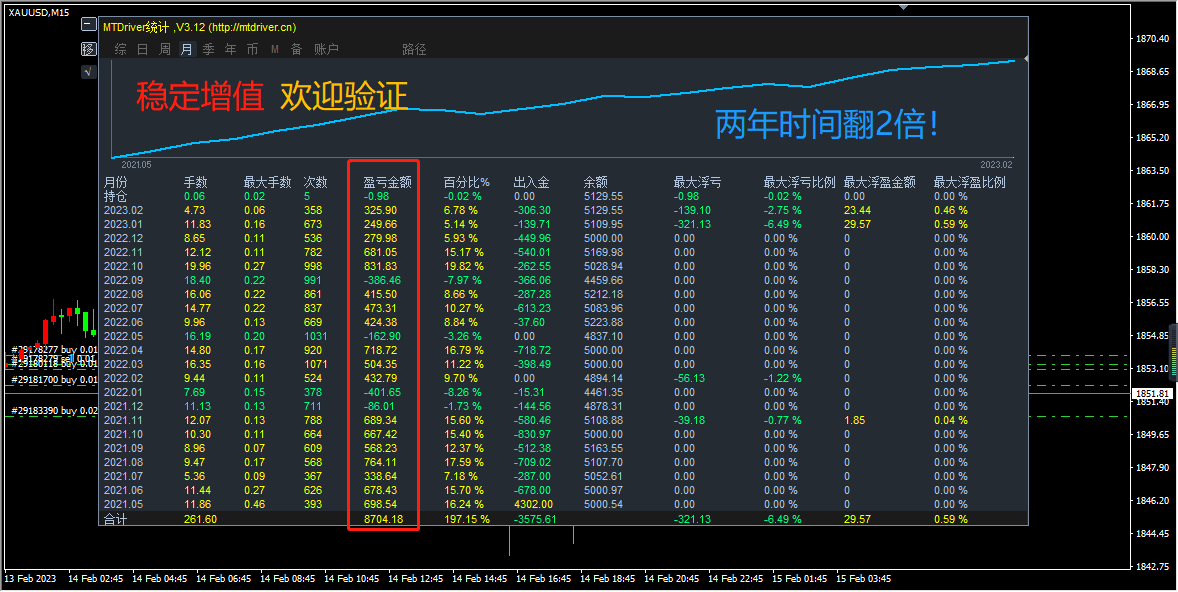
Task: Switch to 日 daily statistics view
Action: (x=144, y=47)
